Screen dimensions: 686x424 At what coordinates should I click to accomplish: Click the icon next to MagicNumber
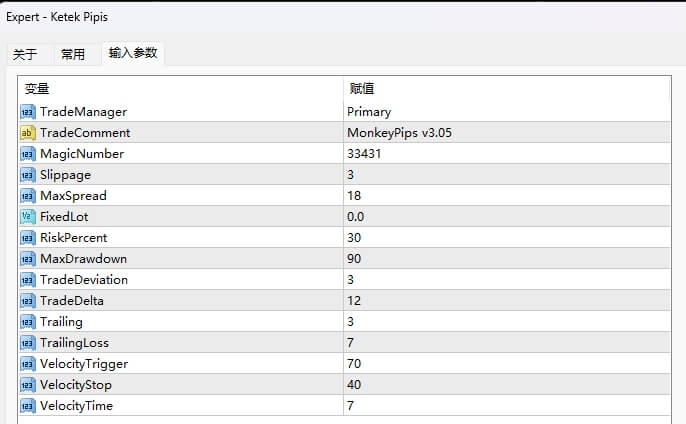coord(27,154)
